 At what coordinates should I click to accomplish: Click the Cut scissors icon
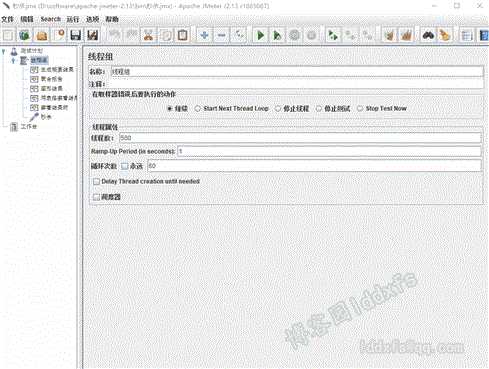149,35
